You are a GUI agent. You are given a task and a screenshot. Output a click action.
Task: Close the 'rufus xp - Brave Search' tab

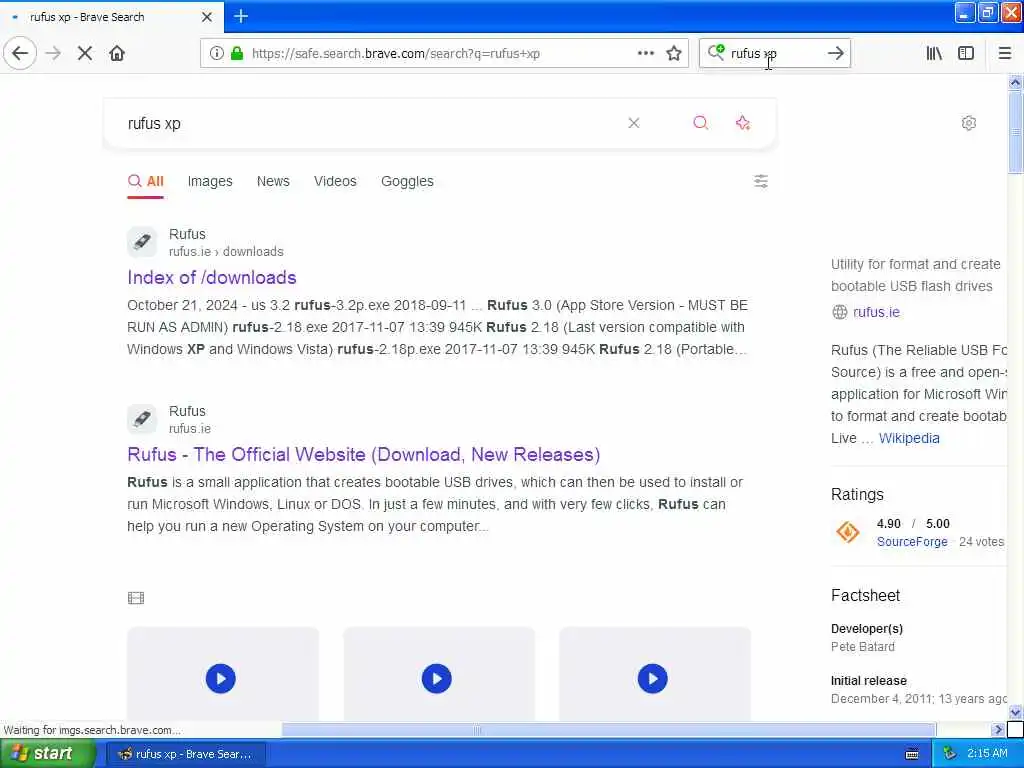pos(206,17)
